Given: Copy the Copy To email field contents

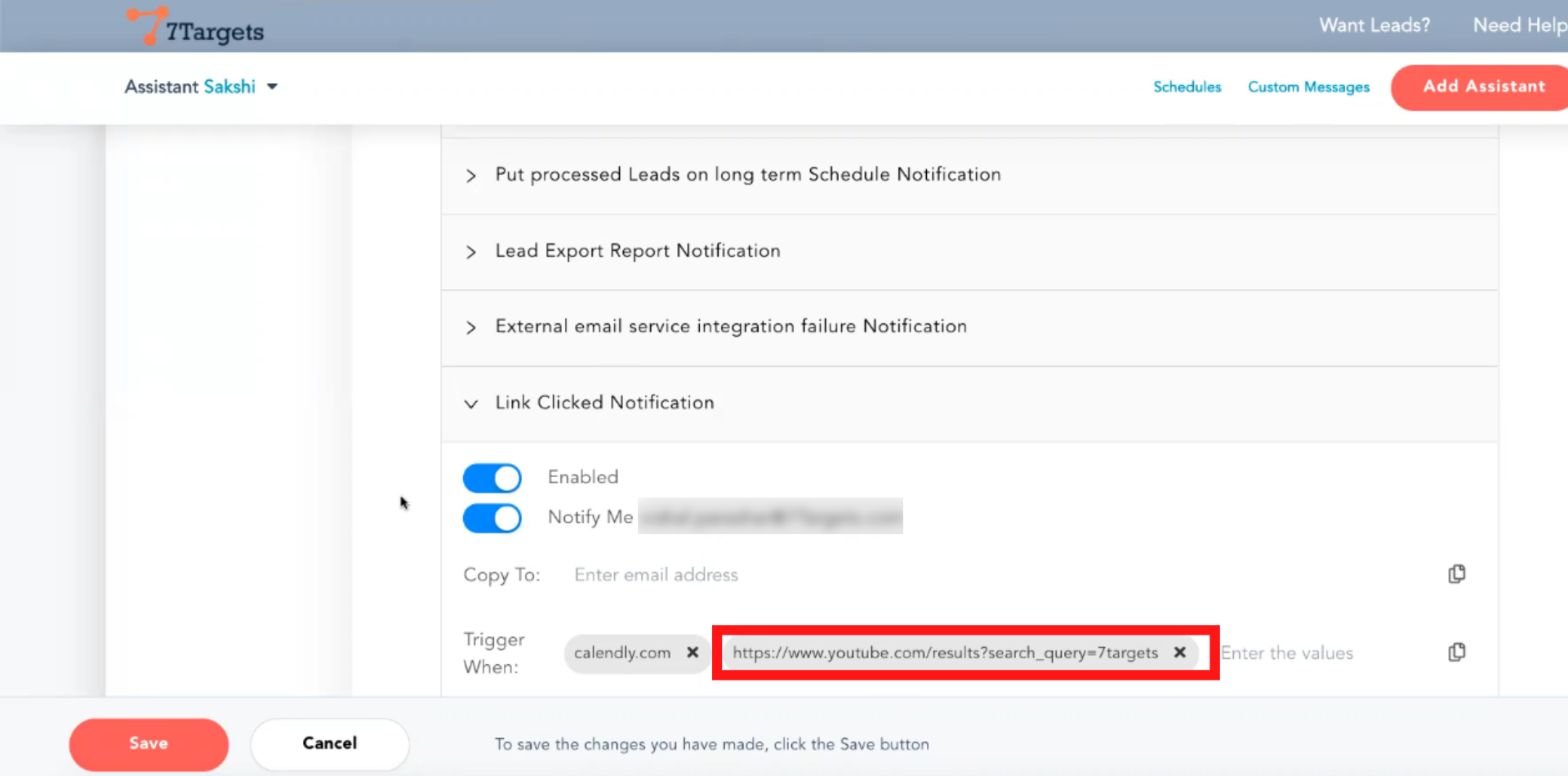Looking at the screenshot, I should point(1456,574).
